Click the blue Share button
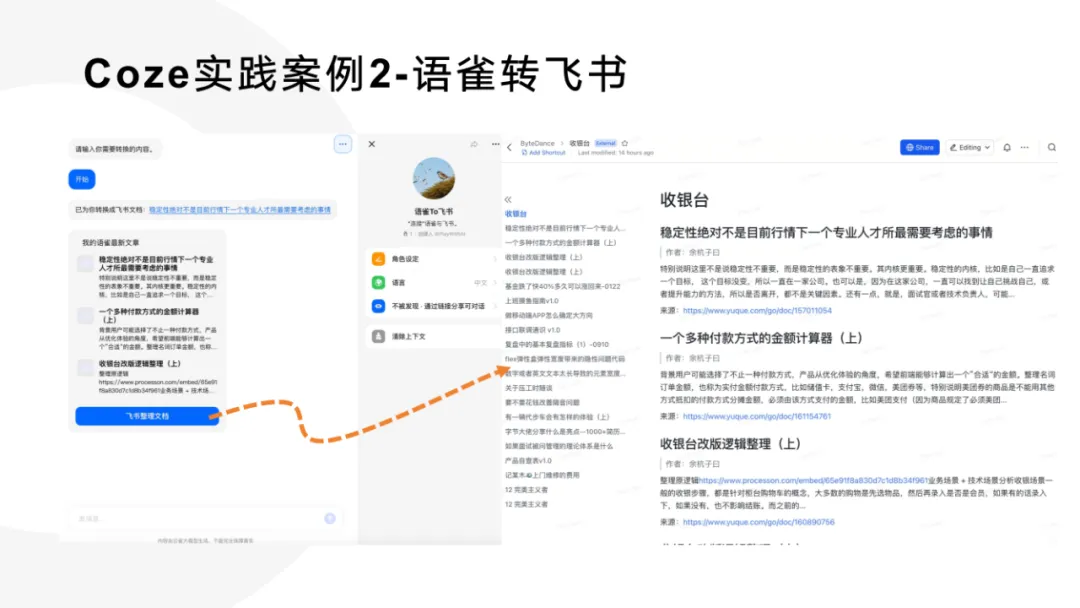 click(920, 147)
